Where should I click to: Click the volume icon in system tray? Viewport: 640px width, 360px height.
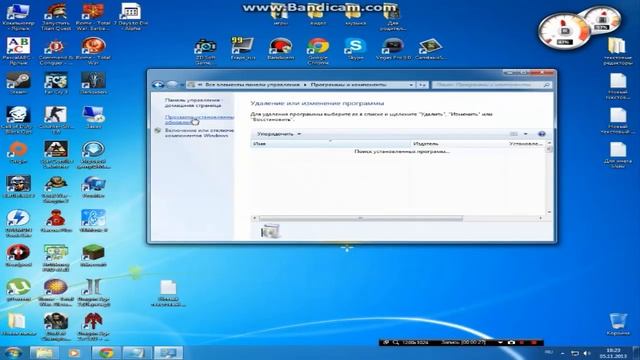(x=587, y=353)
